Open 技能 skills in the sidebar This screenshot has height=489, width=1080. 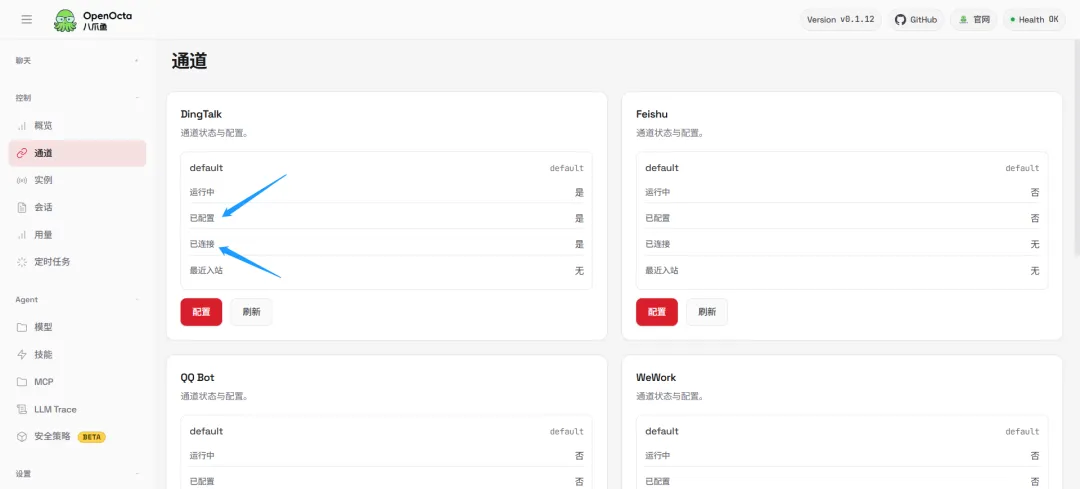coord(77,355)
